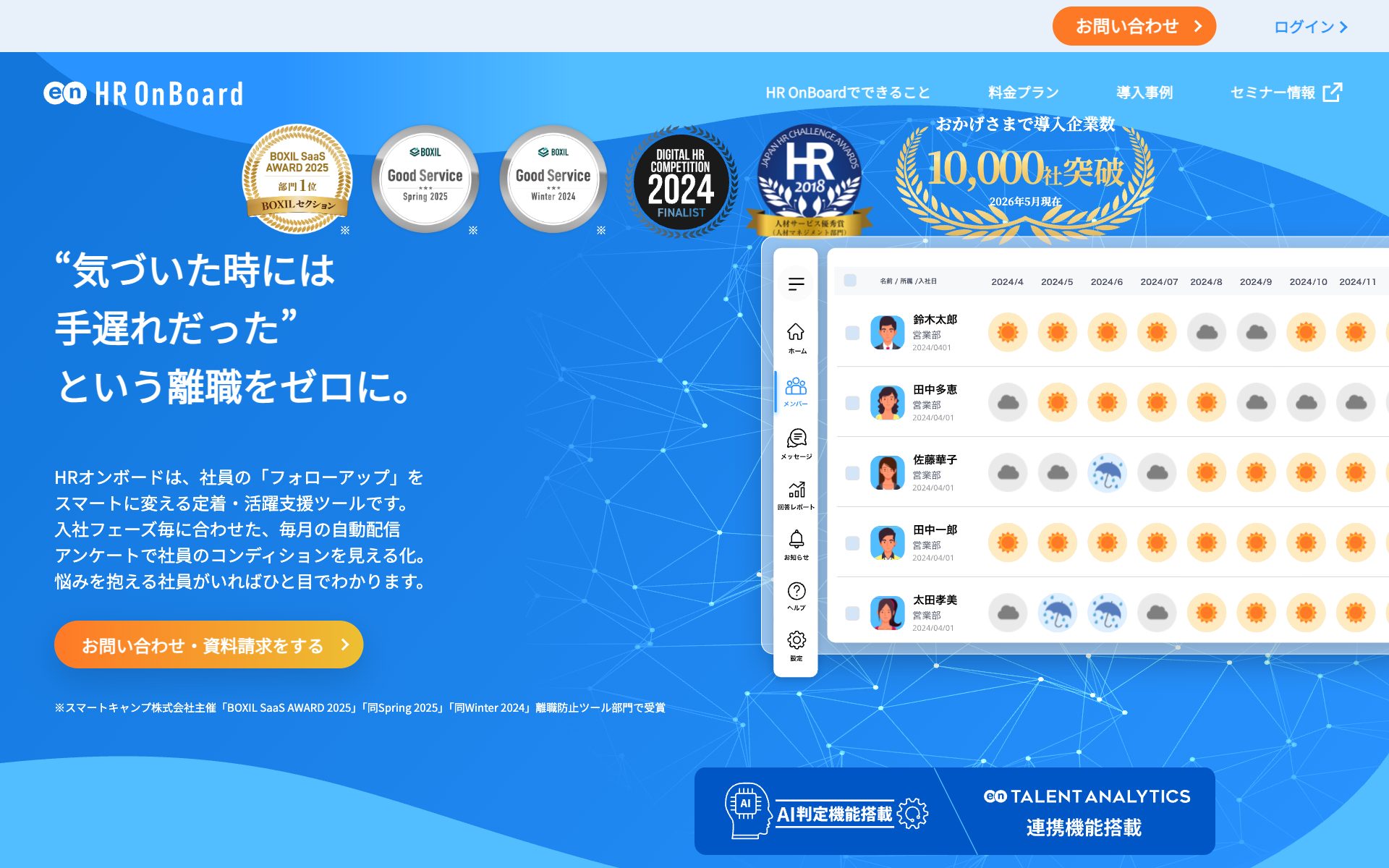
Task: Check the checkbox for 佐藤華子
Action: pos(852,473)
